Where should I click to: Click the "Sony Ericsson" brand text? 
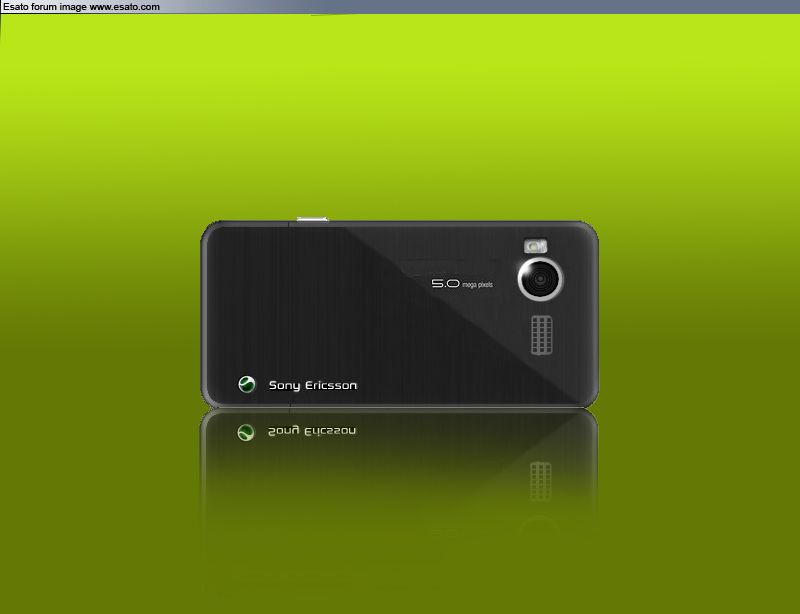[313, 385]
